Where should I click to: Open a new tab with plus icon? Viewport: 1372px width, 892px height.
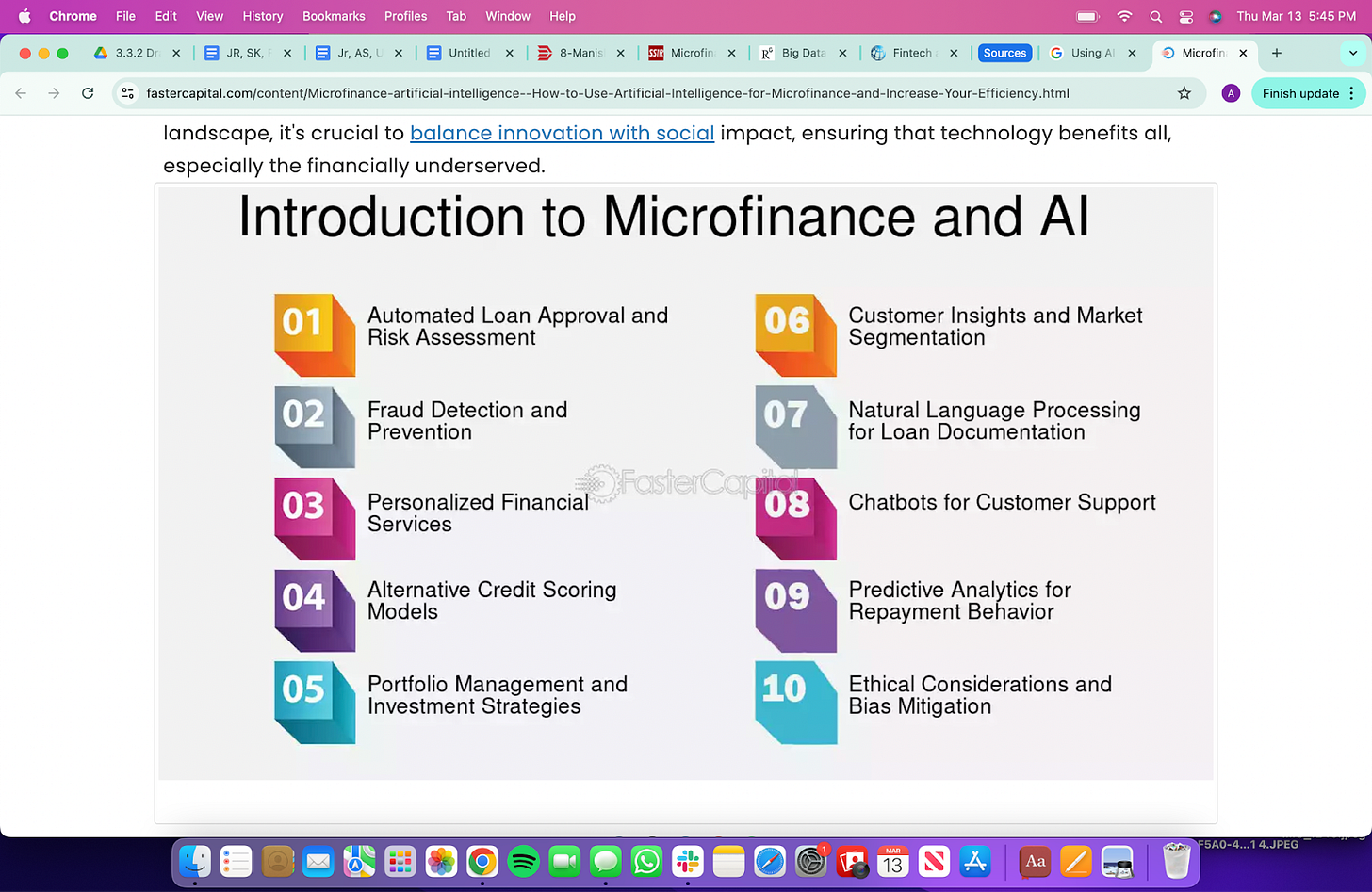[1277, 53]
